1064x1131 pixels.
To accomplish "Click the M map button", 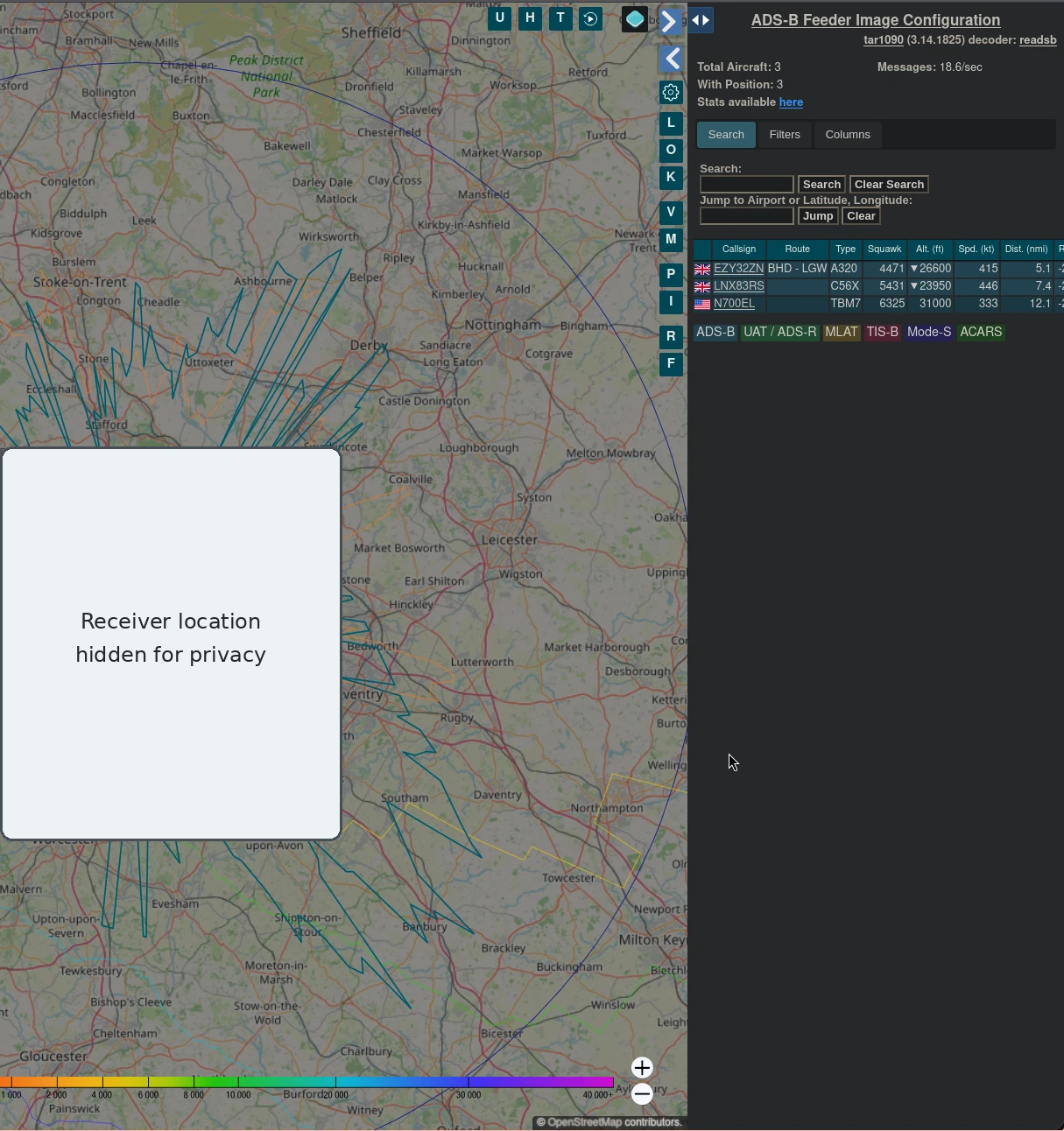I will (x=671, y=240).
